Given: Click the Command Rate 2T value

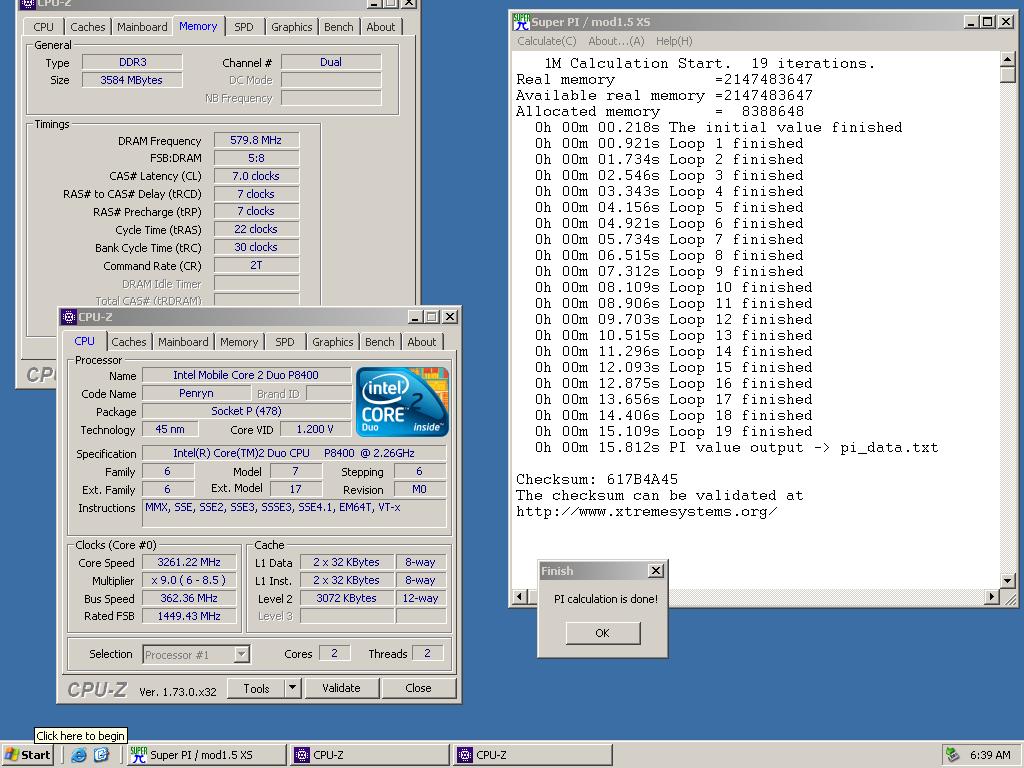Looking at the screenshot, I should tap(256, 265).
